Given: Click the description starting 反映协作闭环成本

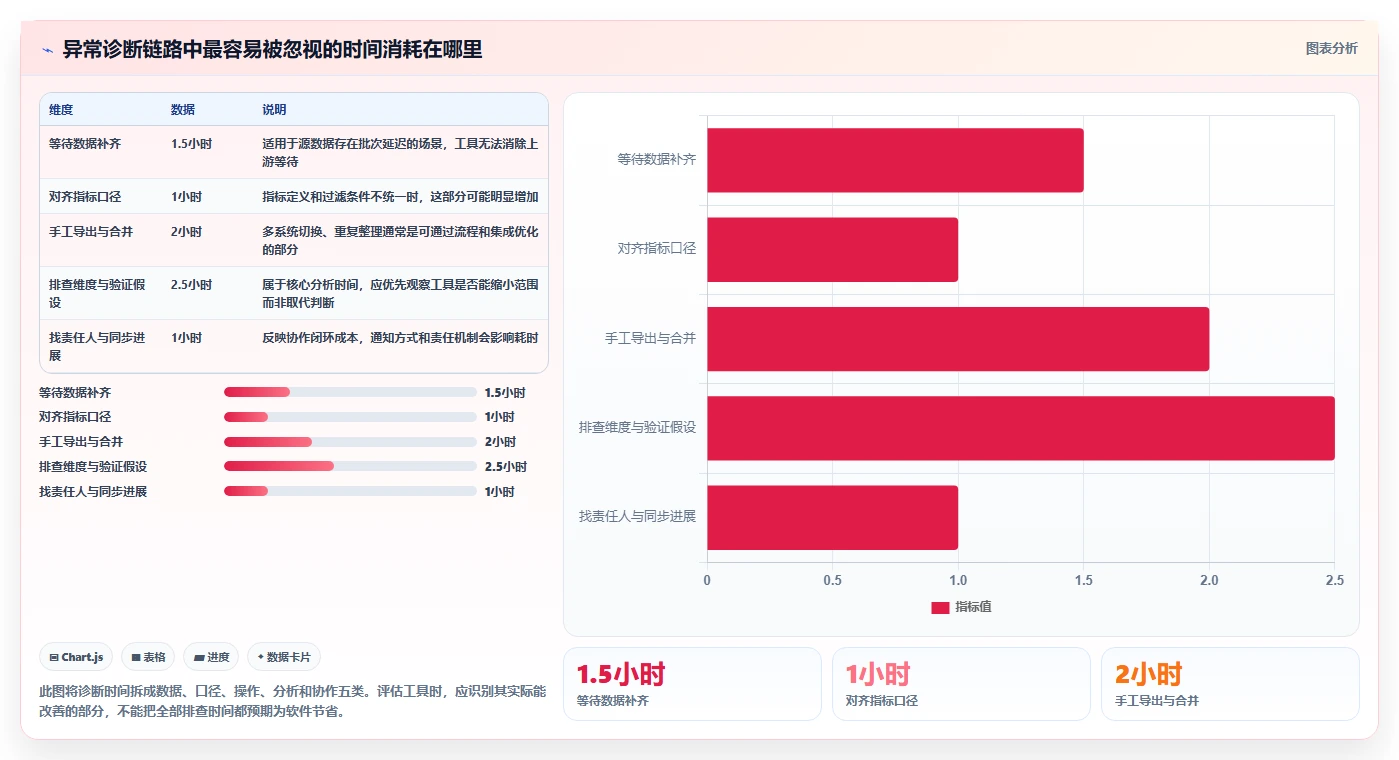Looking at the screenshot, I should pos(400,338).
